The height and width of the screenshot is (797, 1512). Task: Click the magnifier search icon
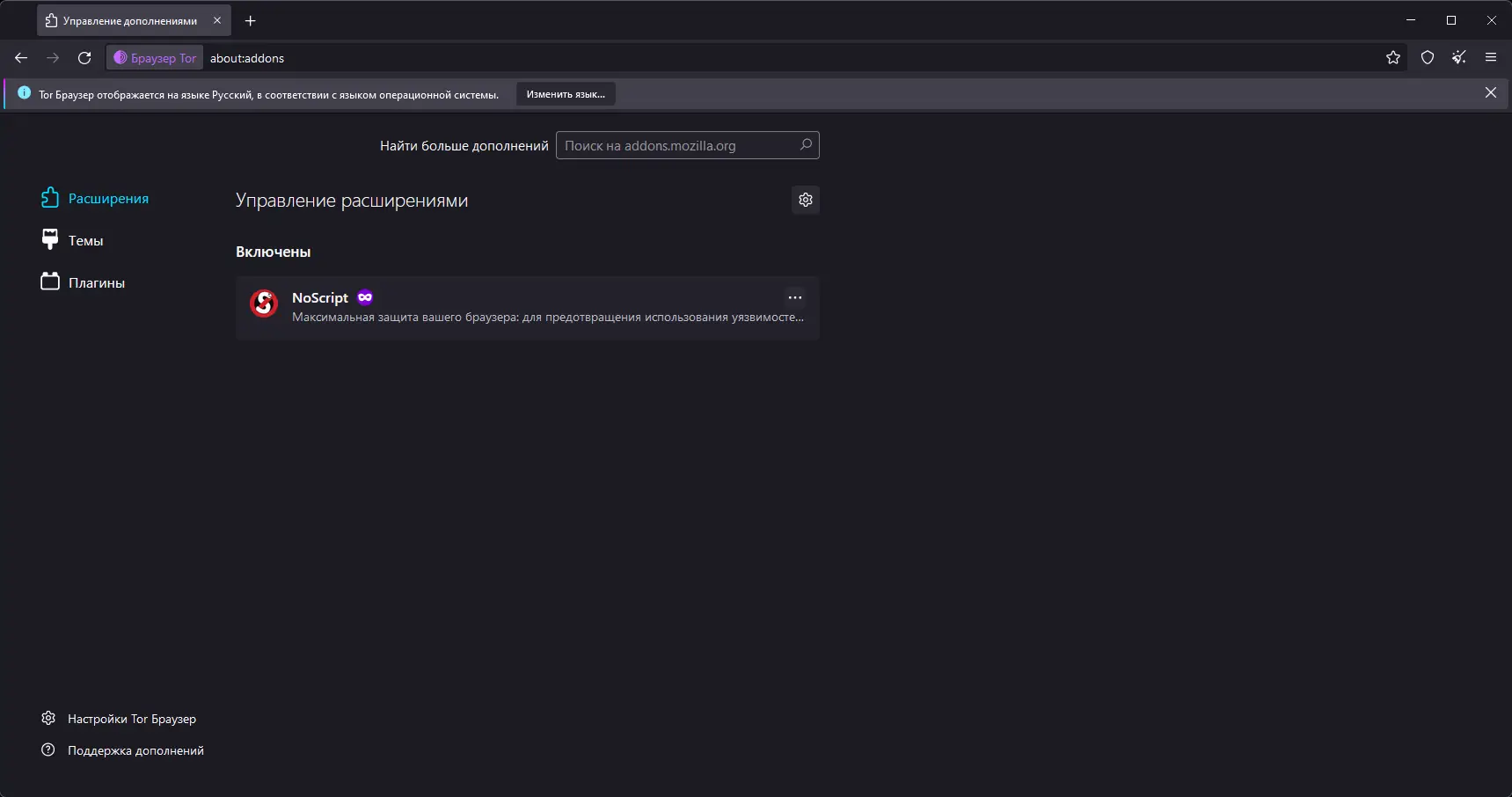[806, 145]
